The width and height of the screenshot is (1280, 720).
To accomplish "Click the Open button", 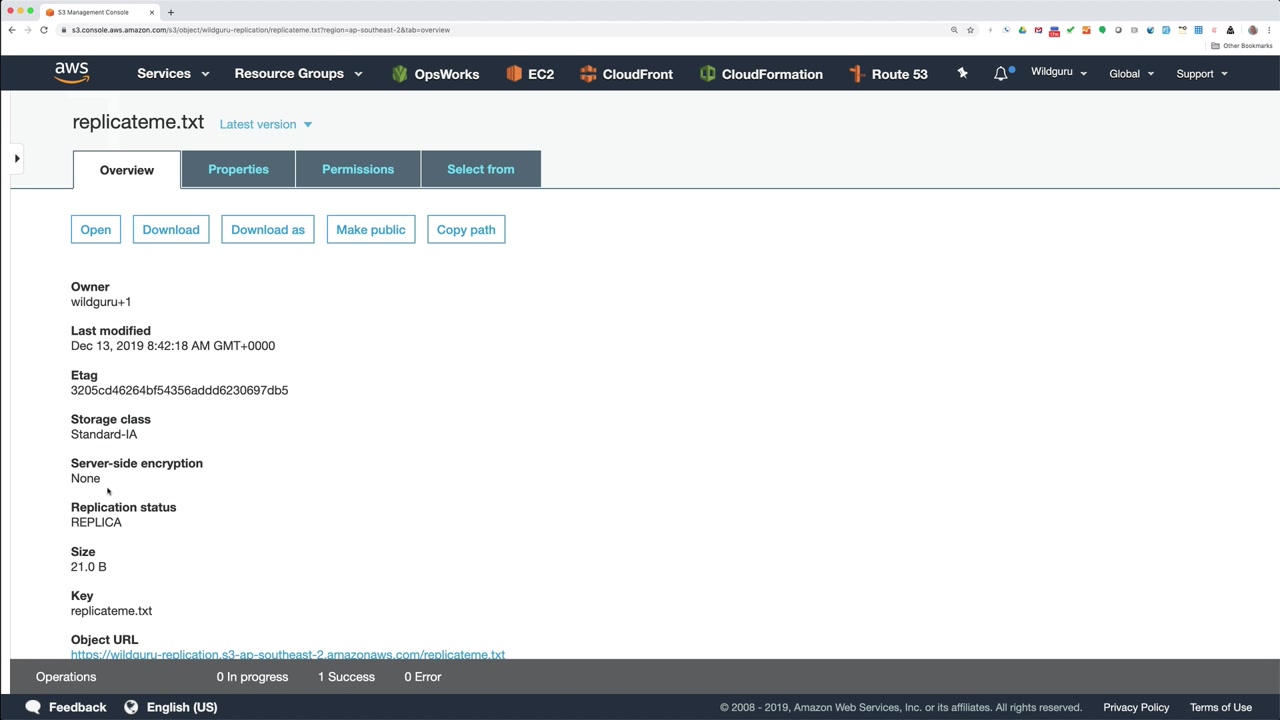I will point(96,230).
